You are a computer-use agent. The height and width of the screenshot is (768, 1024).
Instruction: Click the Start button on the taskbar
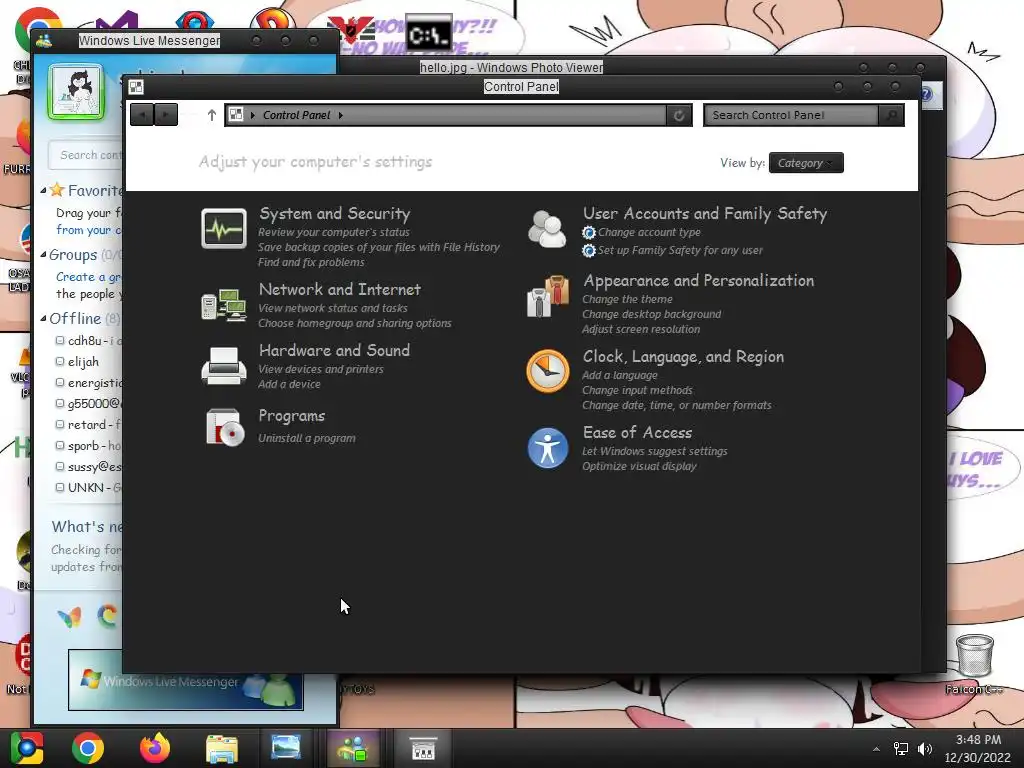coord(26,748)
